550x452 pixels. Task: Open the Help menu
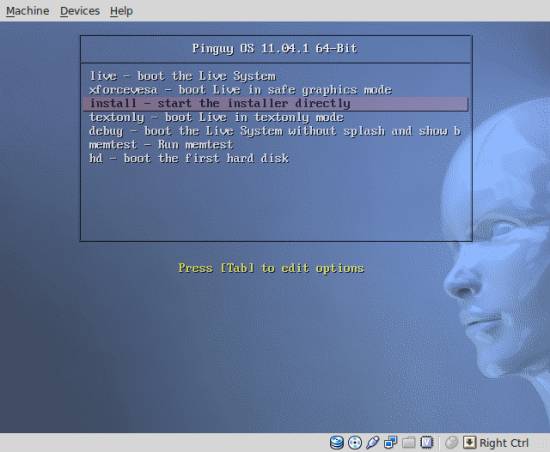121,11
